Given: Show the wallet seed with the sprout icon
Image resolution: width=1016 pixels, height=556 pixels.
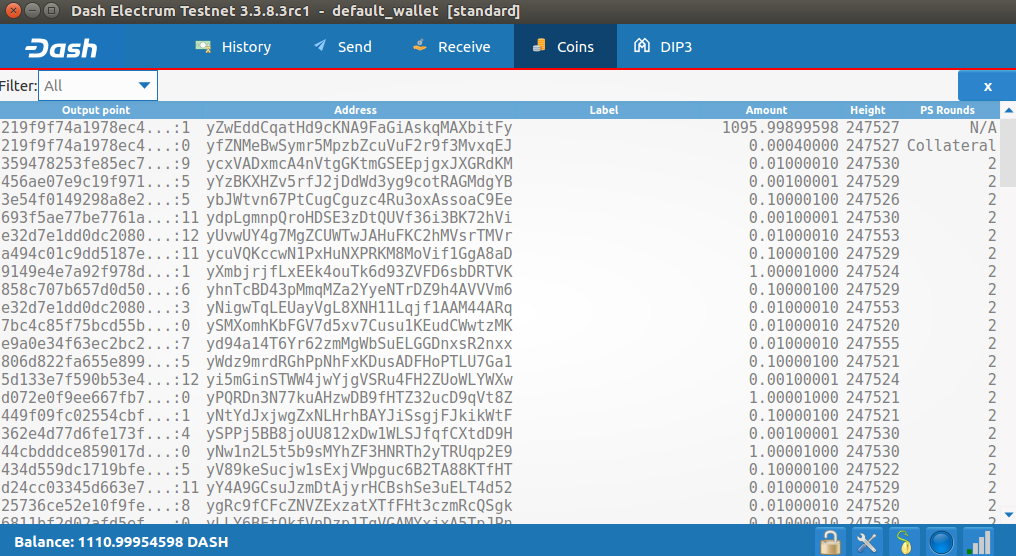Looking at the screenshot, I should 904,542.
